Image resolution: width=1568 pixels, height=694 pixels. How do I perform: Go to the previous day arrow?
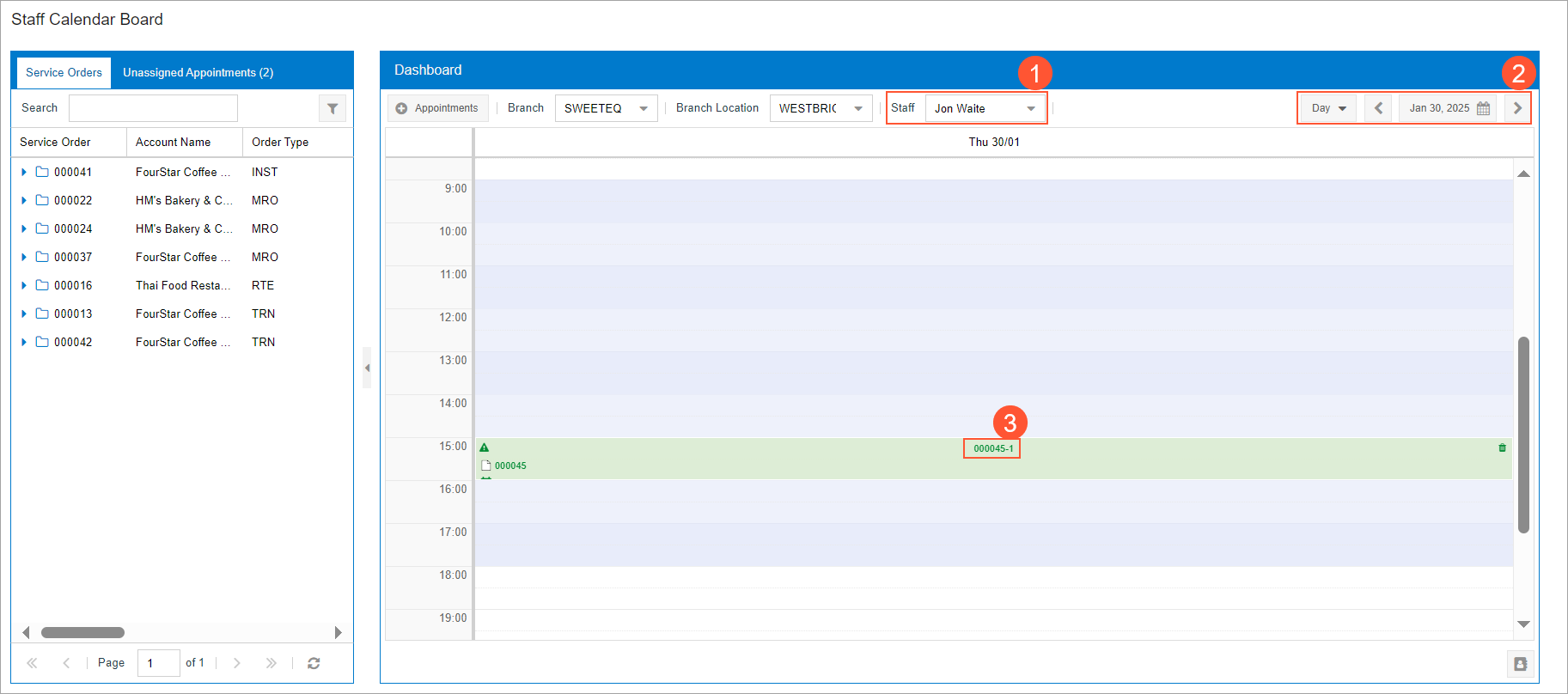point(1378,108)
